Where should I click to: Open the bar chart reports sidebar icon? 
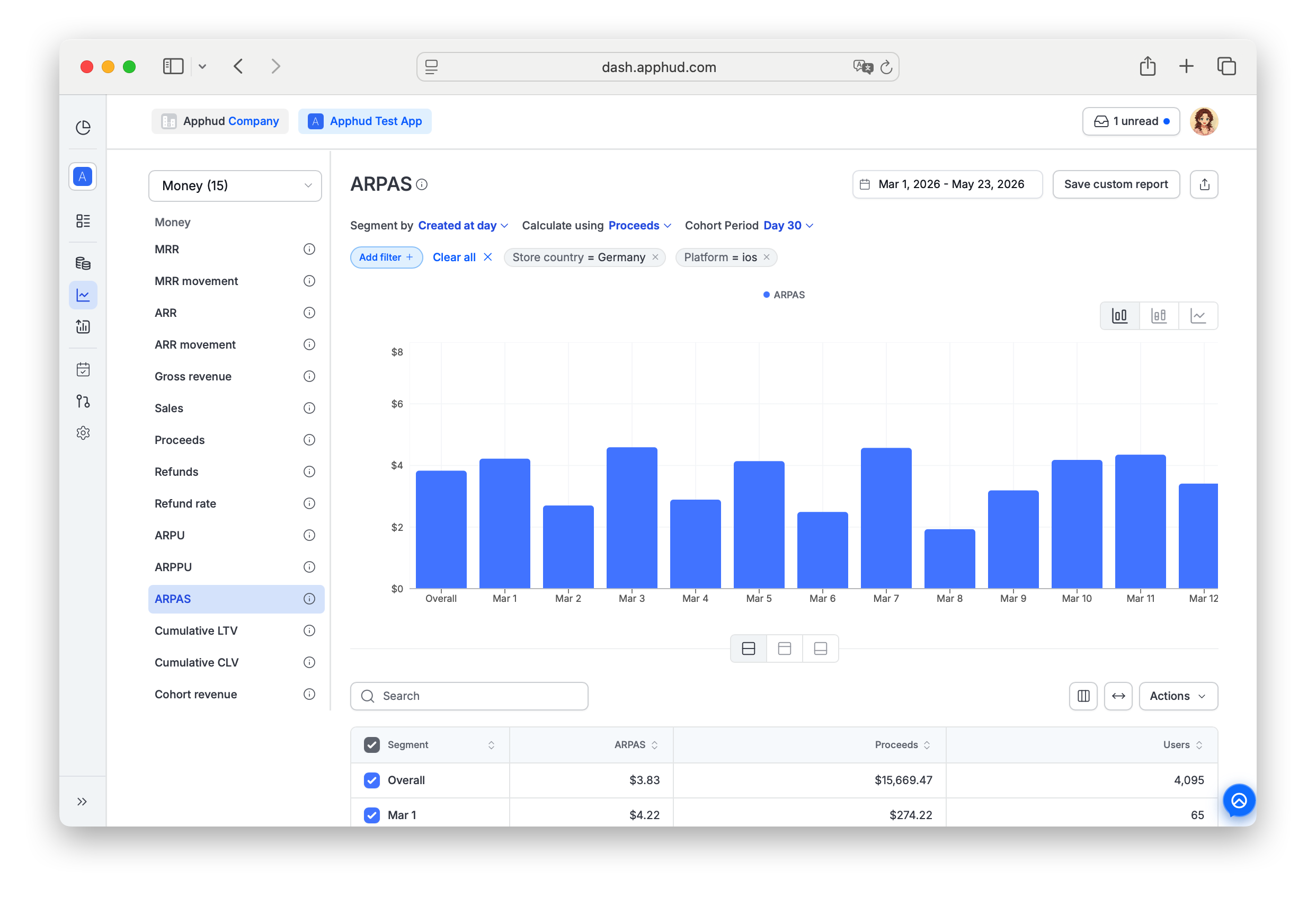[83, 327]
